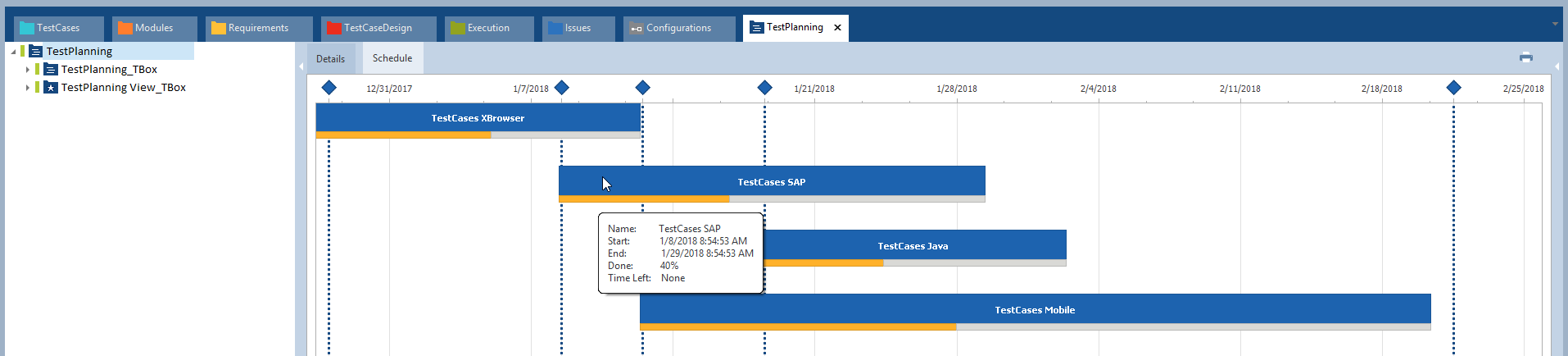The height and width of the screenshot is (356, 1568).
Task: Click the print icon above the schedule
Action: click(1525, 57)
